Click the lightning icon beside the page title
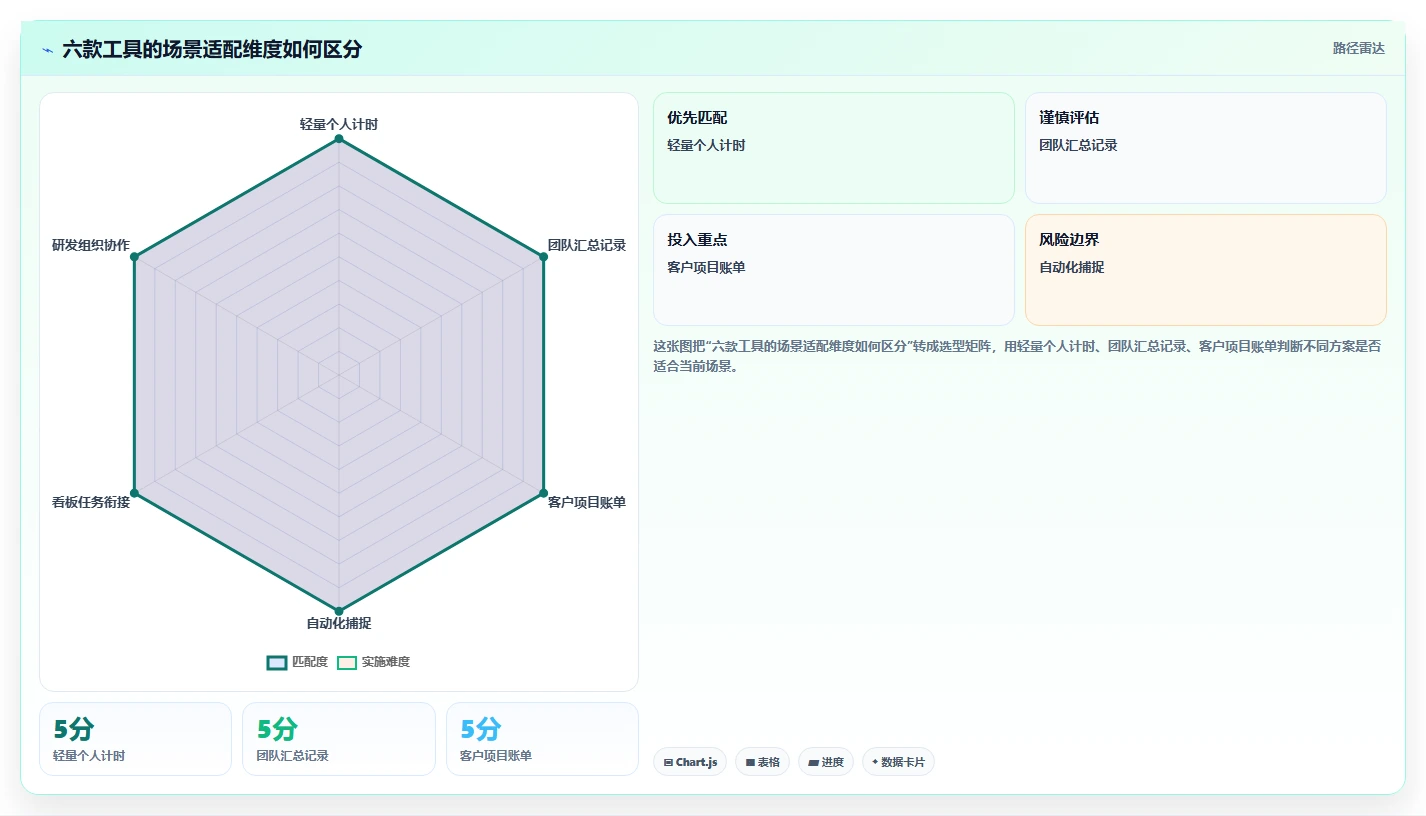 47,49
